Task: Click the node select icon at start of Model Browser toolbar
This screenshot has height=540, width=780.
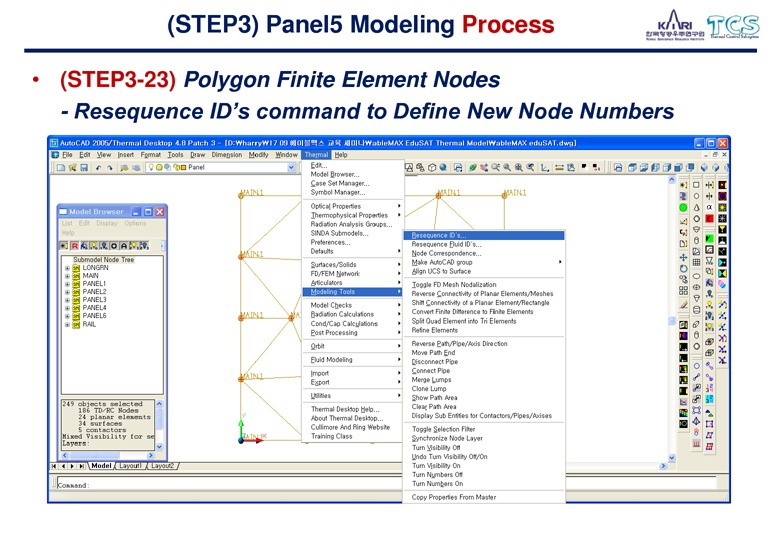Action: (64, 246)
